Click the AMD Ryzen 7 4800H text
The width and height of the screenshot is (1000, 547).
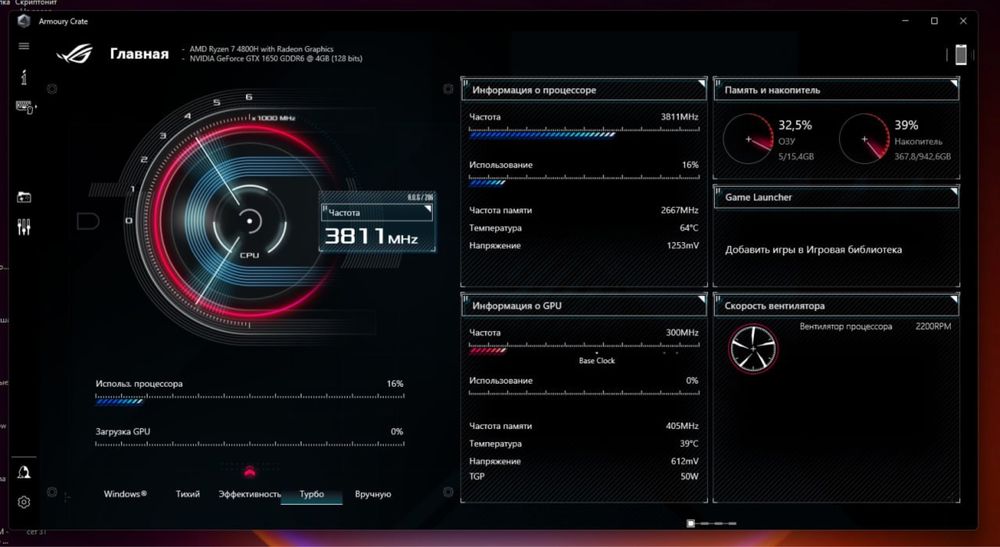point(261,49)
